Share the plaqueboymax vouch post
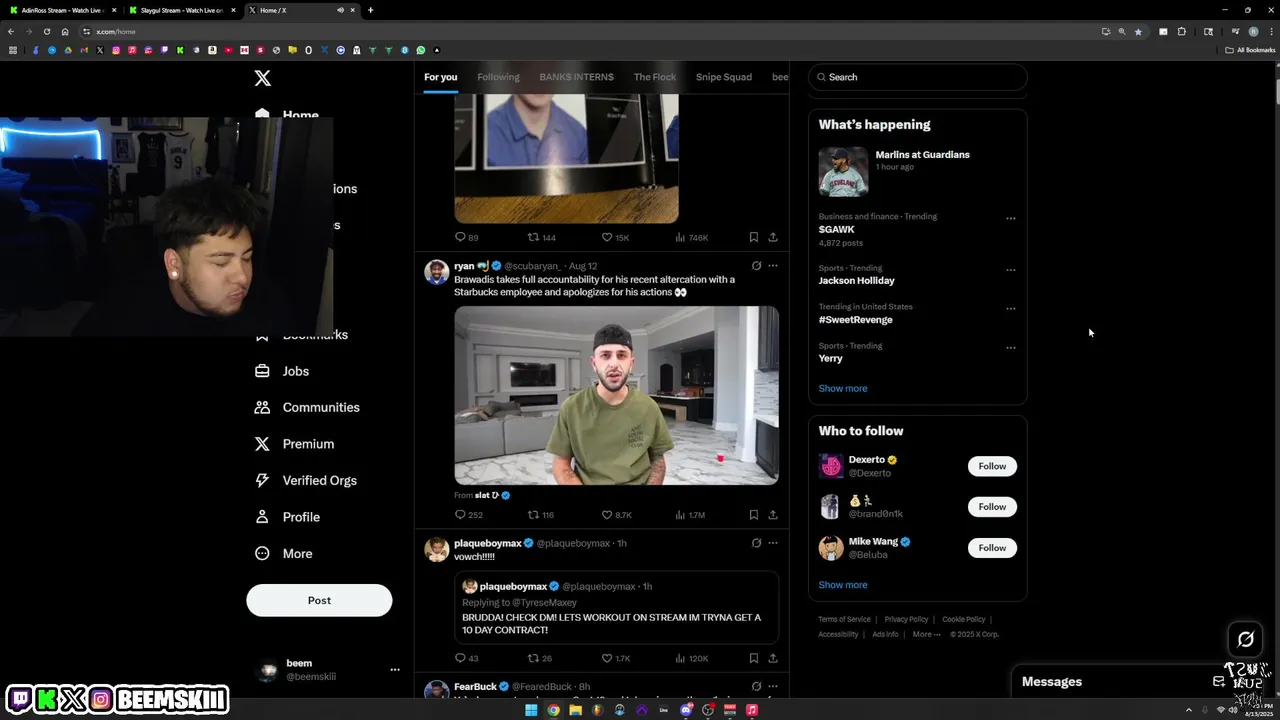The image size is (1280, 720). click(773, 658)
